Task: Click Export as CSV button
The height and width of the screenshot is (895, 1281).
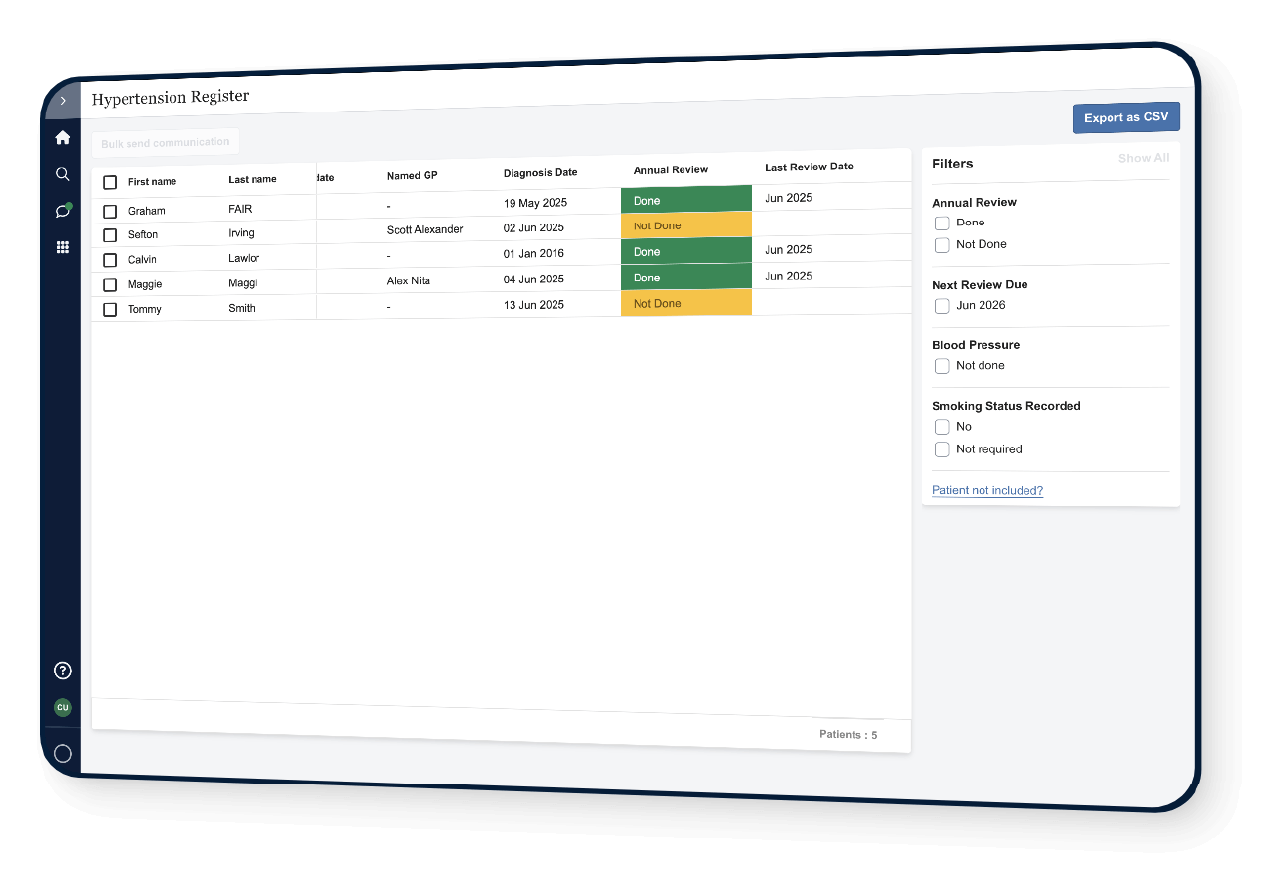Action: tap(1126, 117)
